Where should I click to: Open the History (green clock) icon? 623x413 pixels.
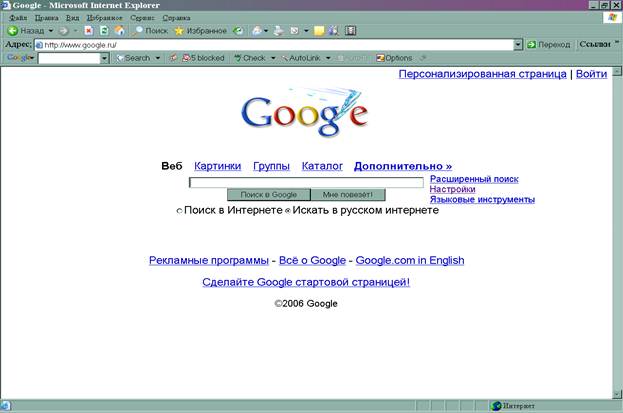(238, 31)
